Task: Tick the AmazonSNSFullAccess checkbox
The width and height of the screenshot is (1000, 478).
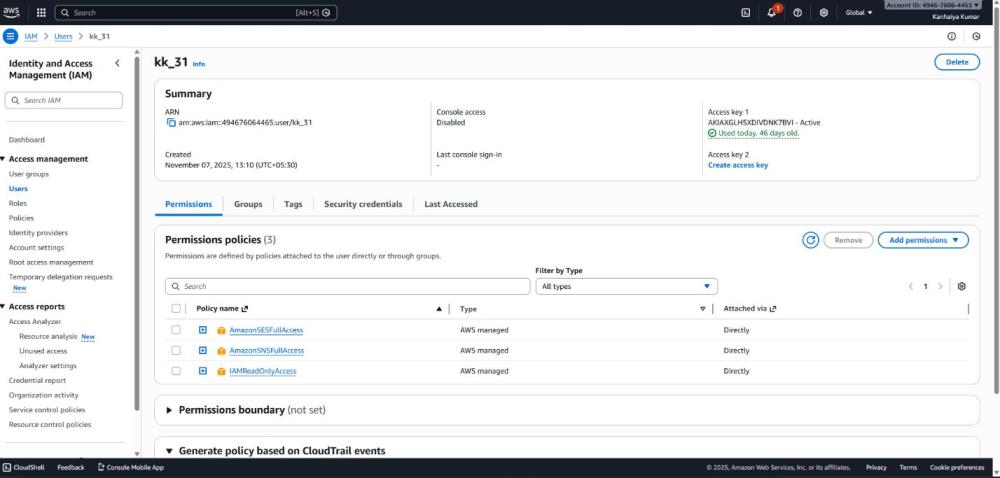Action: [x=176, y=350]
